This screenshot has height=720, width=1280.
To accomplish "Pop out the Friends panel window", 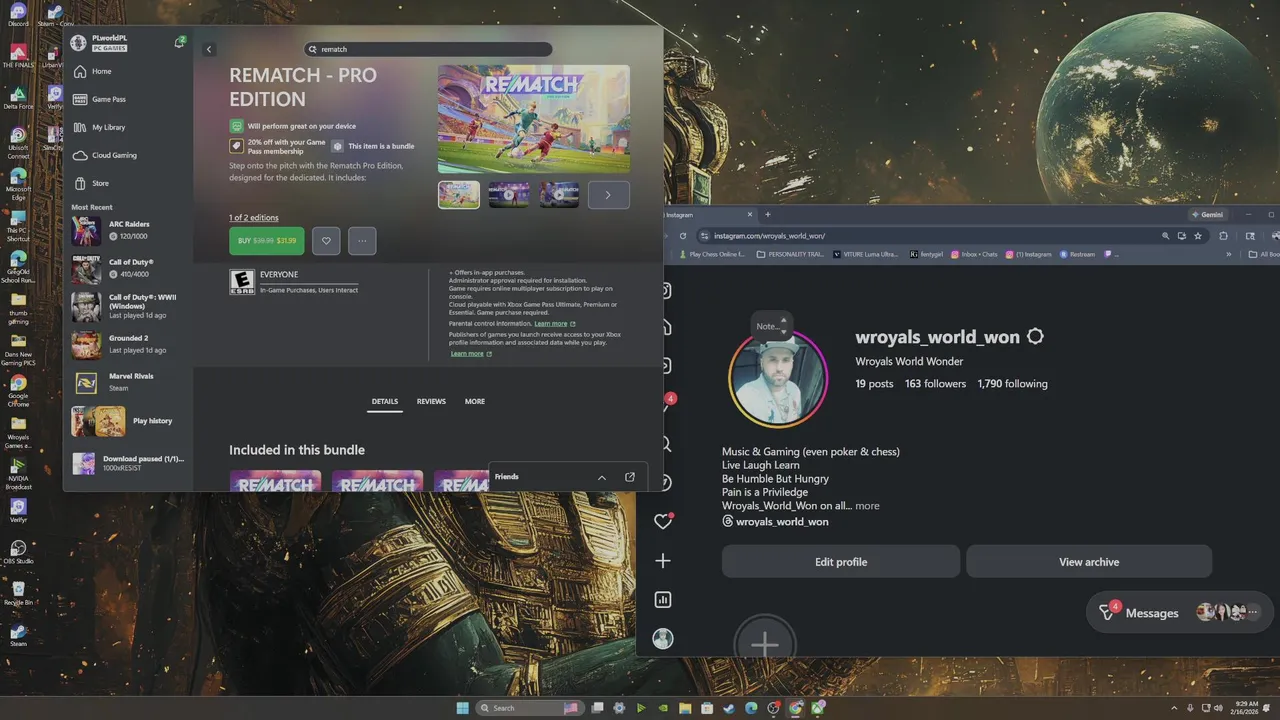I will pos(629,477).
